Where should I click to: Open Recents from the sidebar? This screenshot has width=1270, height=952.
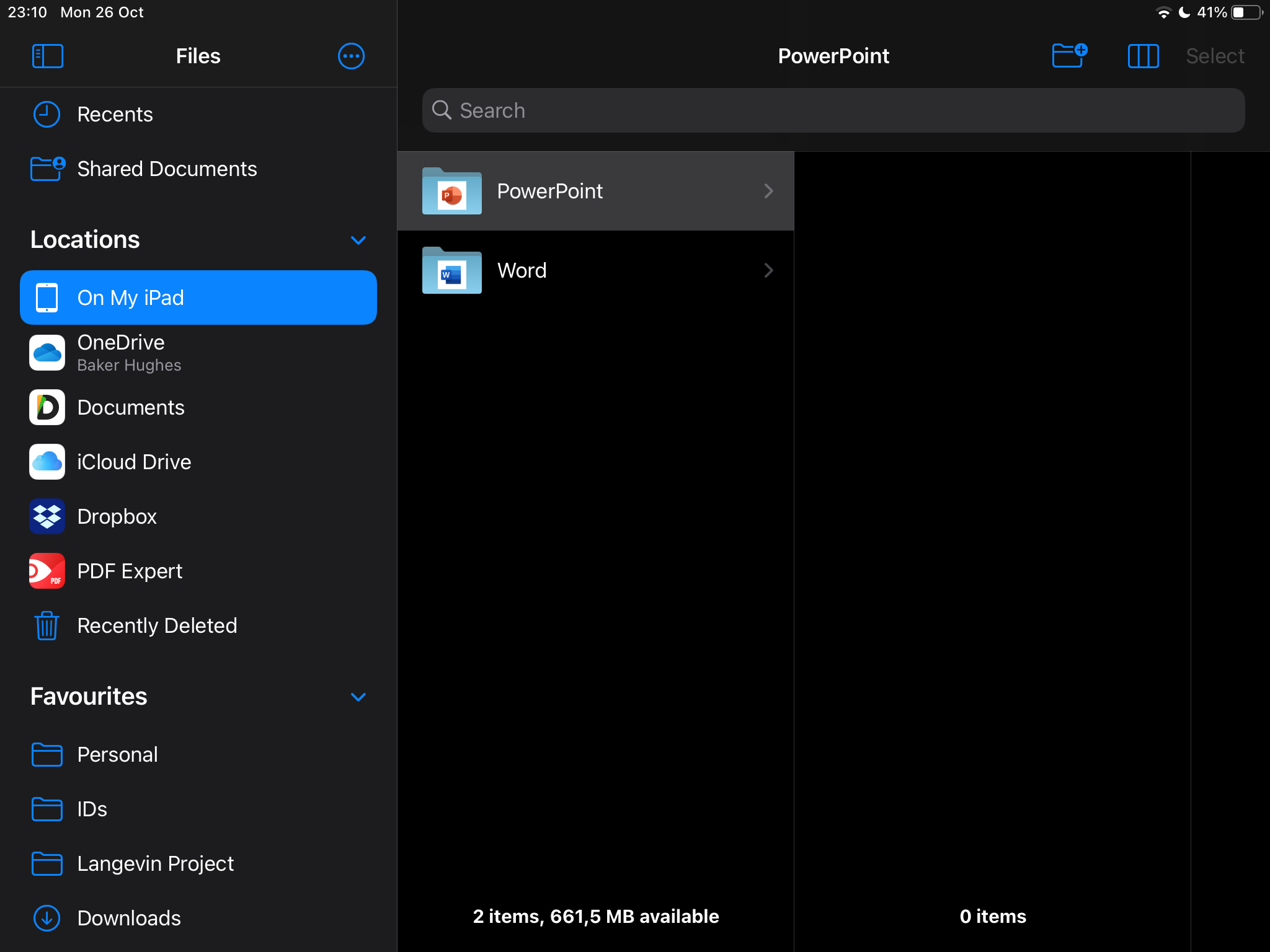point(115,114)
